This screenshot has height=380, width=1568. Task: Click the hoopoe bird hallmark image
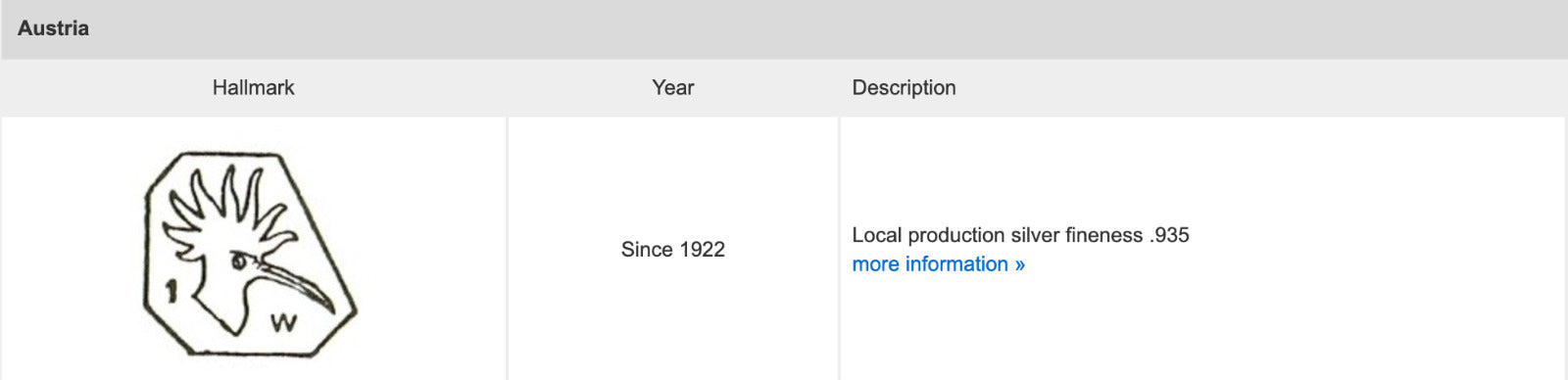[251, 255]
